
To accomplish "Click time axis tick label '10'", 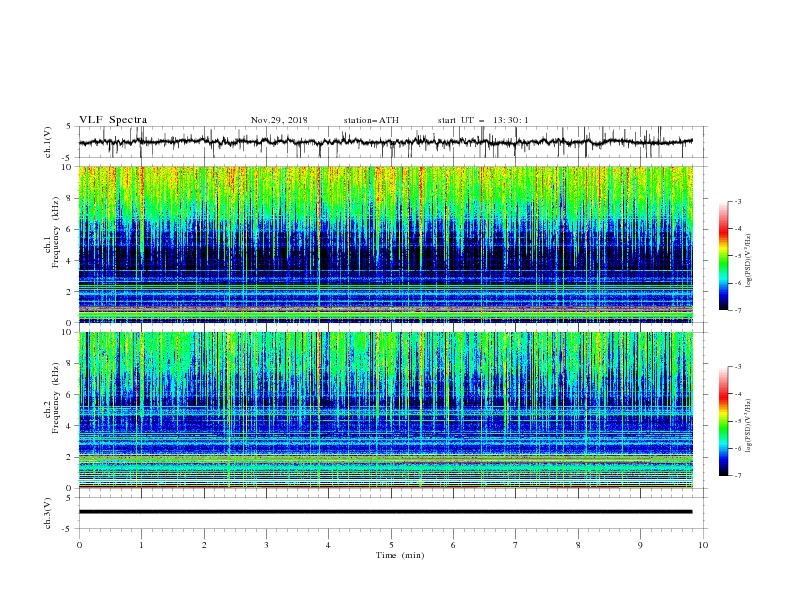I will [x=703, y=545].
